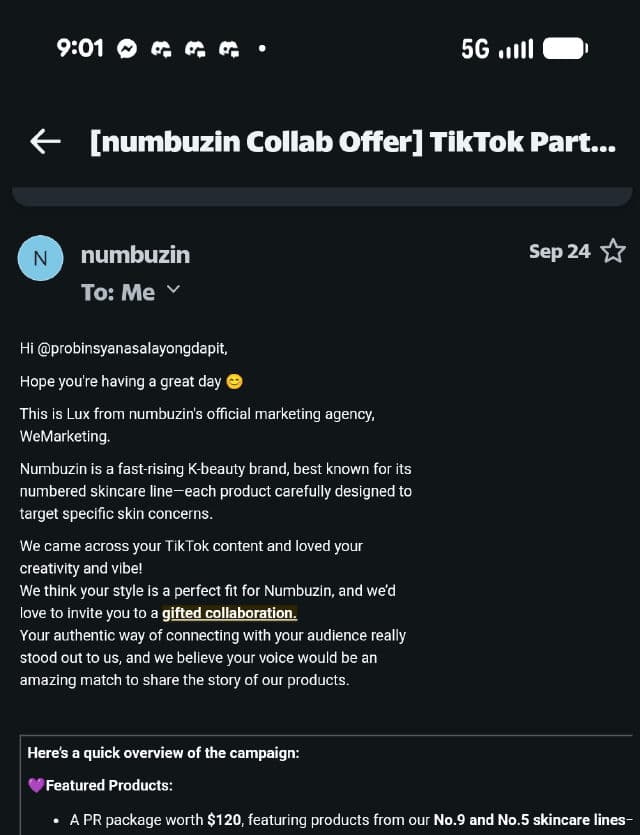The height and width of the screenshot is (835, 640).
Task: Tap the Sep 24 date label
Action: 559,251
